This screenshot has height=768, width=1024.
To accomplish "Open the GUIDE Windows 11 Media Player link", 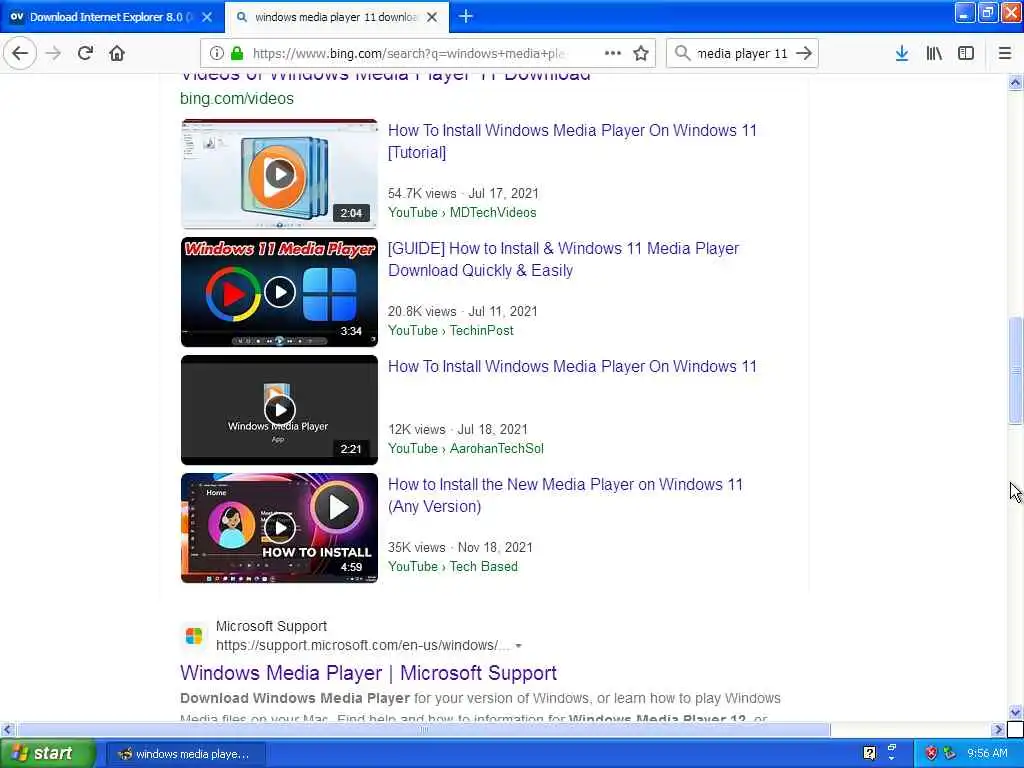I will 563,259.
